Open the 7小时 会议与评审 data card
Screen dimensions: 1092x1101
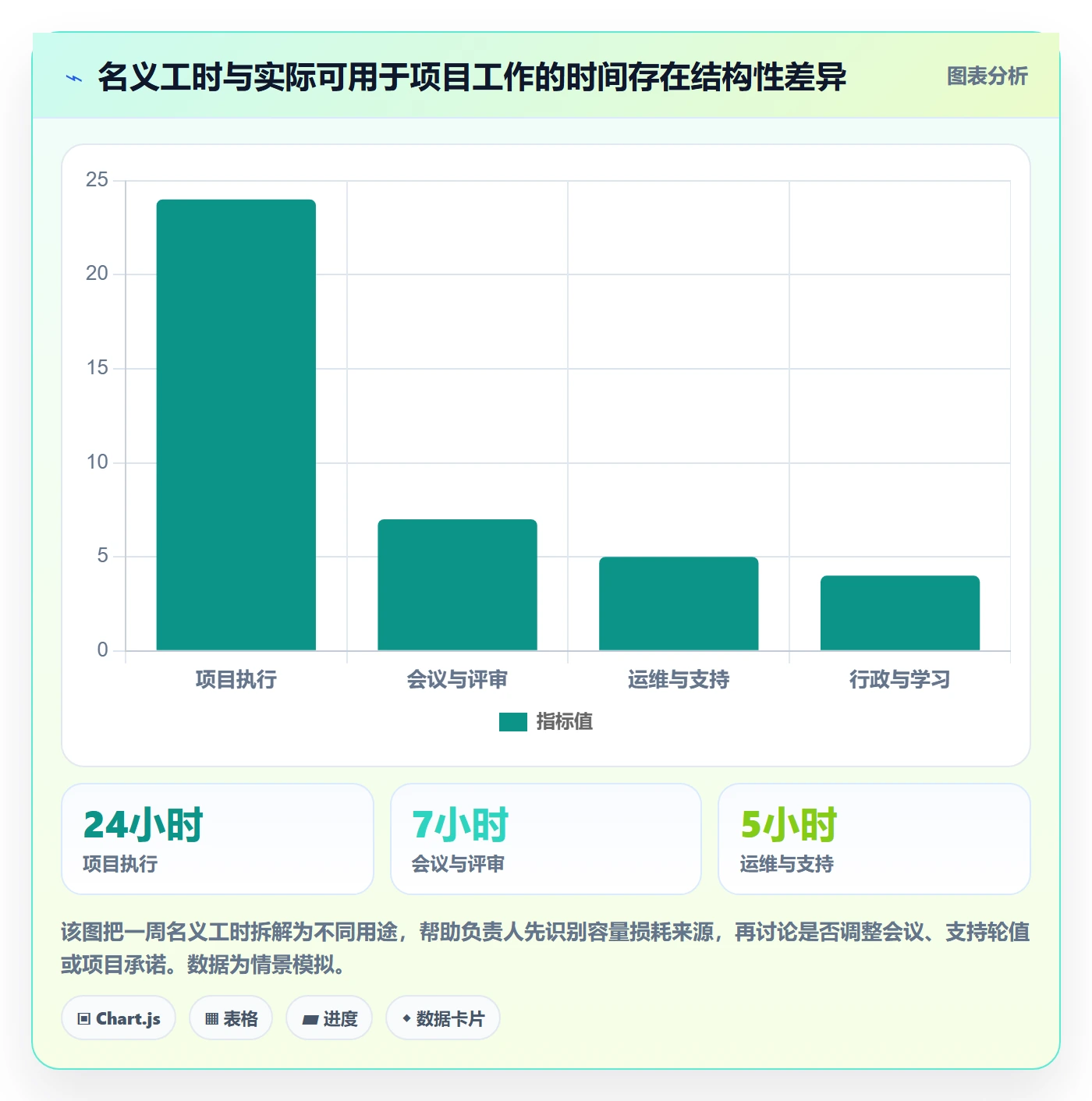[546, 839]
